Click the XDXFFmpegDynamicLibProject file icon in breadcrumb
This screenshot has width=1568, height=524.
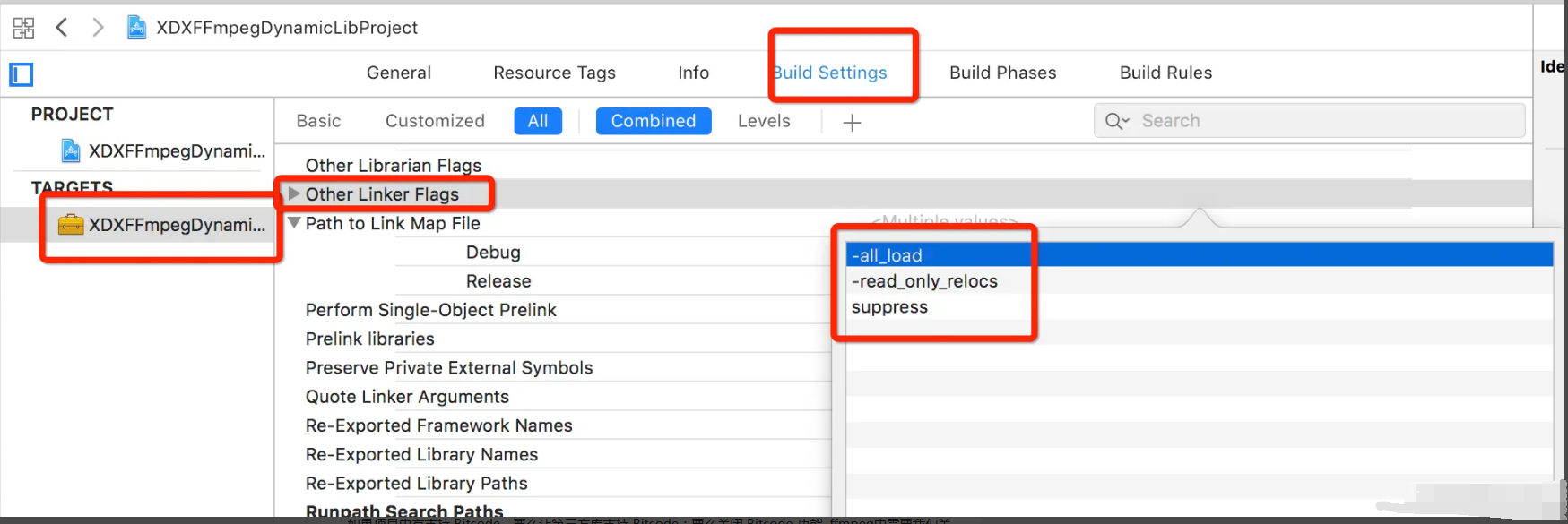(136, 28)
